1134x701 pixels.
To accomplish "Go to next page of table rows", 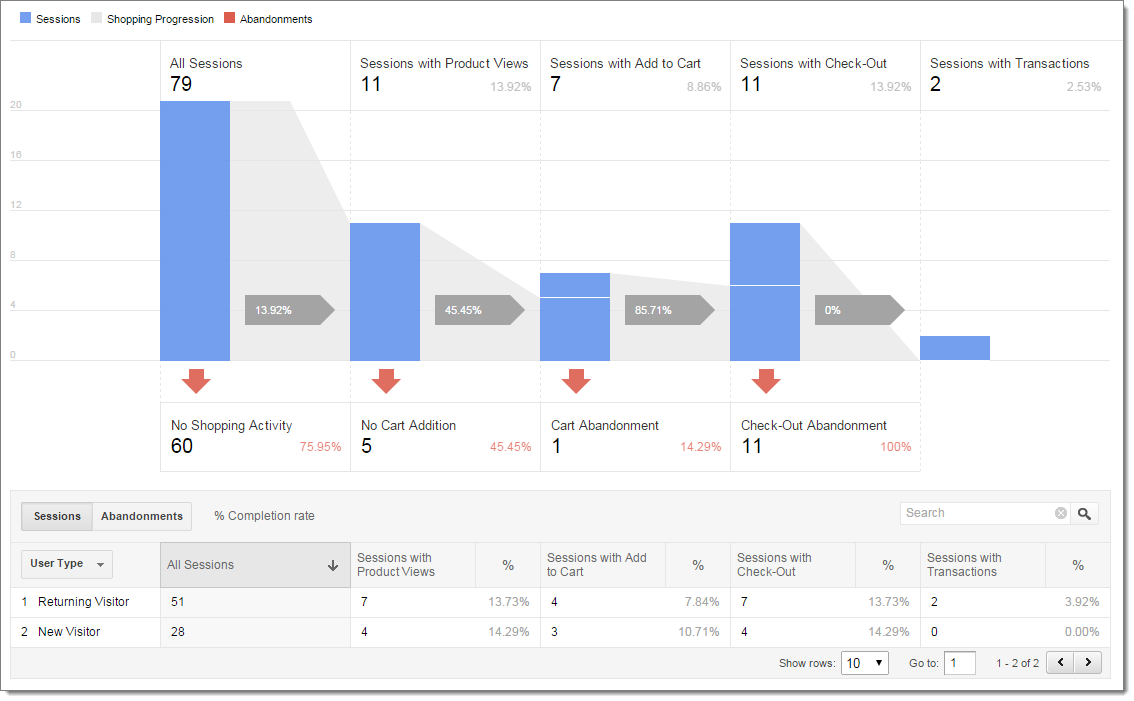I will (1087, 663).
